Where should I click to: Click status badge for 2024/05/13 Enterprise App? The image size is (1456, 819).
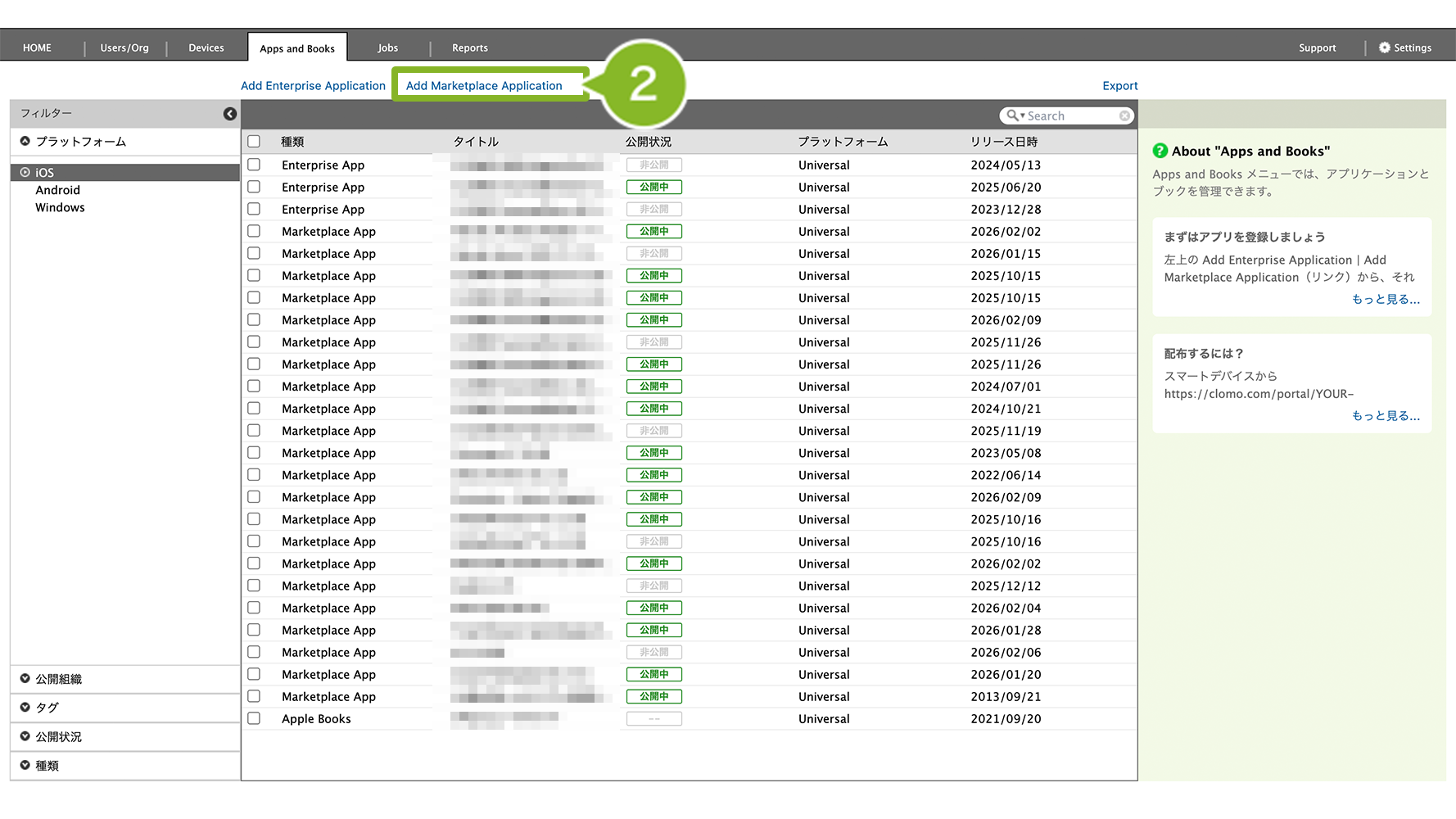click(653, 165)
